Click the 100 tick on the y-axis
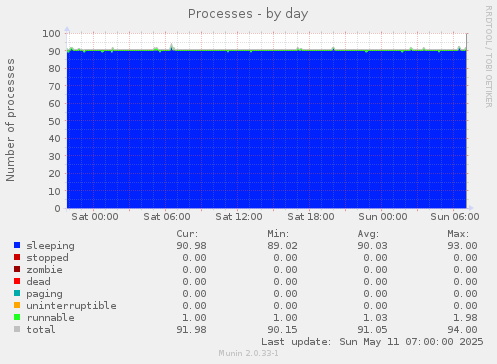497x364 pixels. pyautogui.click(x=51, y=33)
